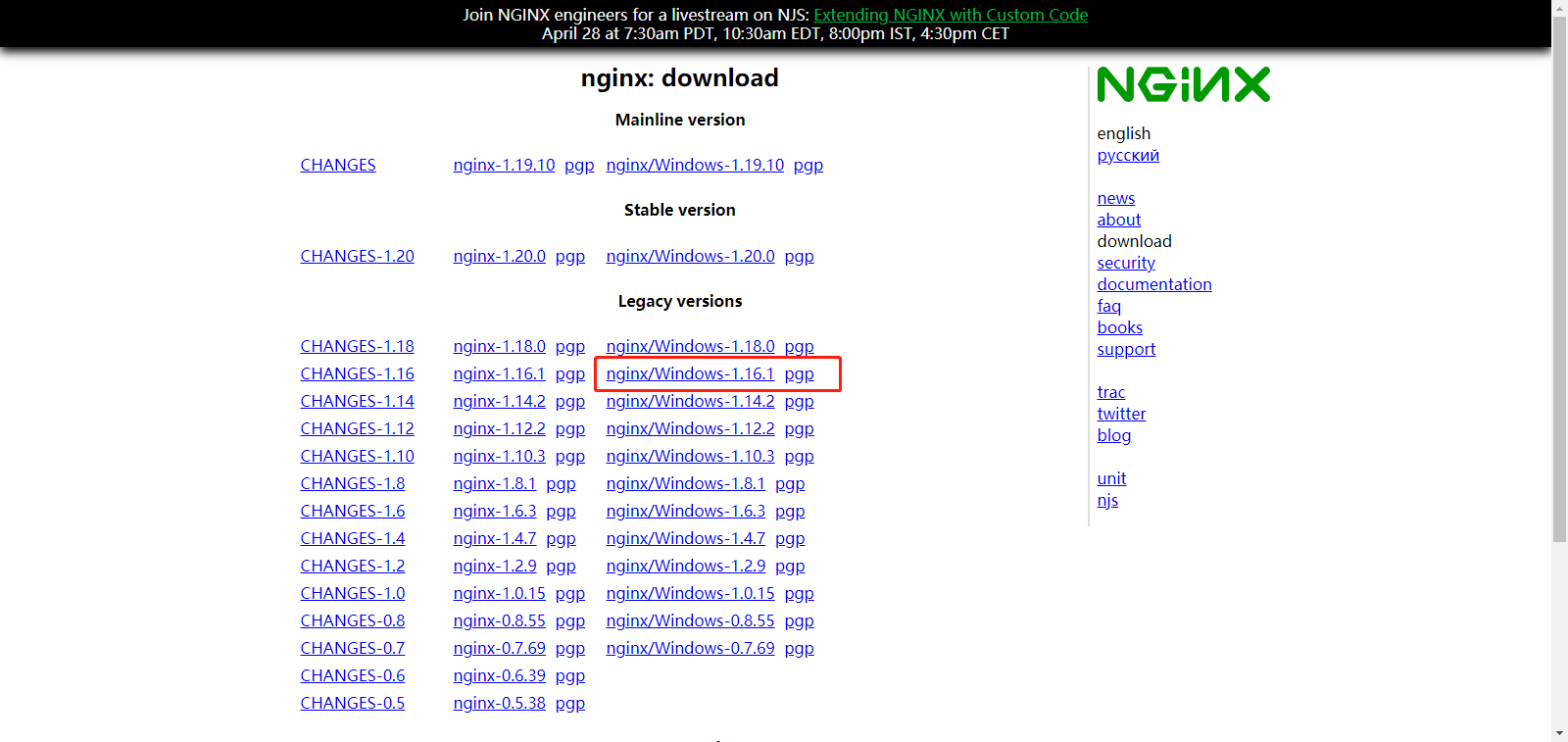Image resolution: width=1568 pixels, height=742 pixels.
Task: Download nginx-1.8.1 source
Action: pos(494,483)
